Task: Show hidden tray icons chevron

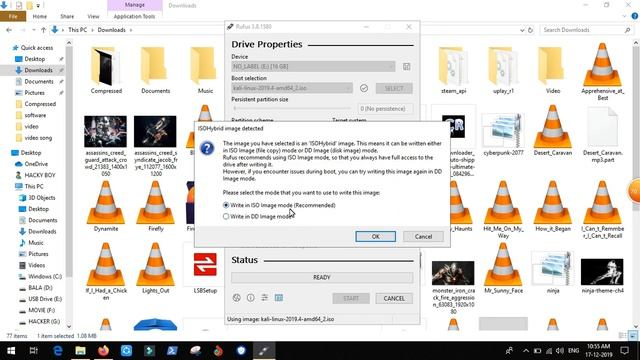Action: 526,351
